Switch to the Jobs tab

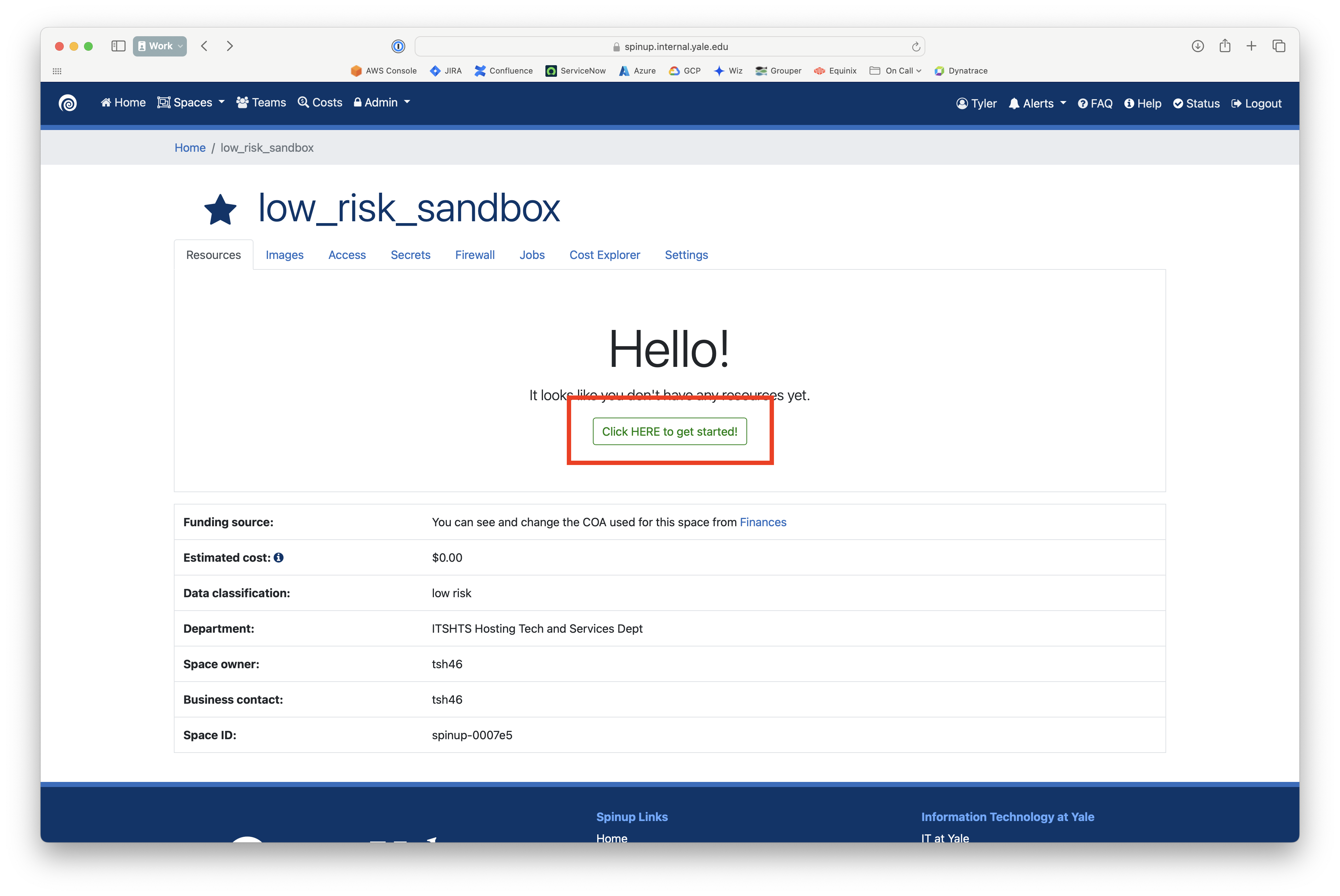pos(532,255)
